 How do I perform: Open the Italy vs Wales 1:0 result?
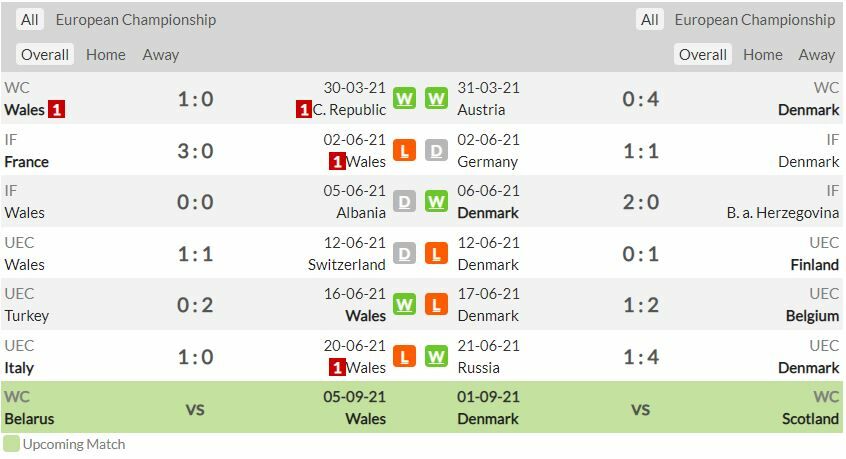(x=195, y=357)
